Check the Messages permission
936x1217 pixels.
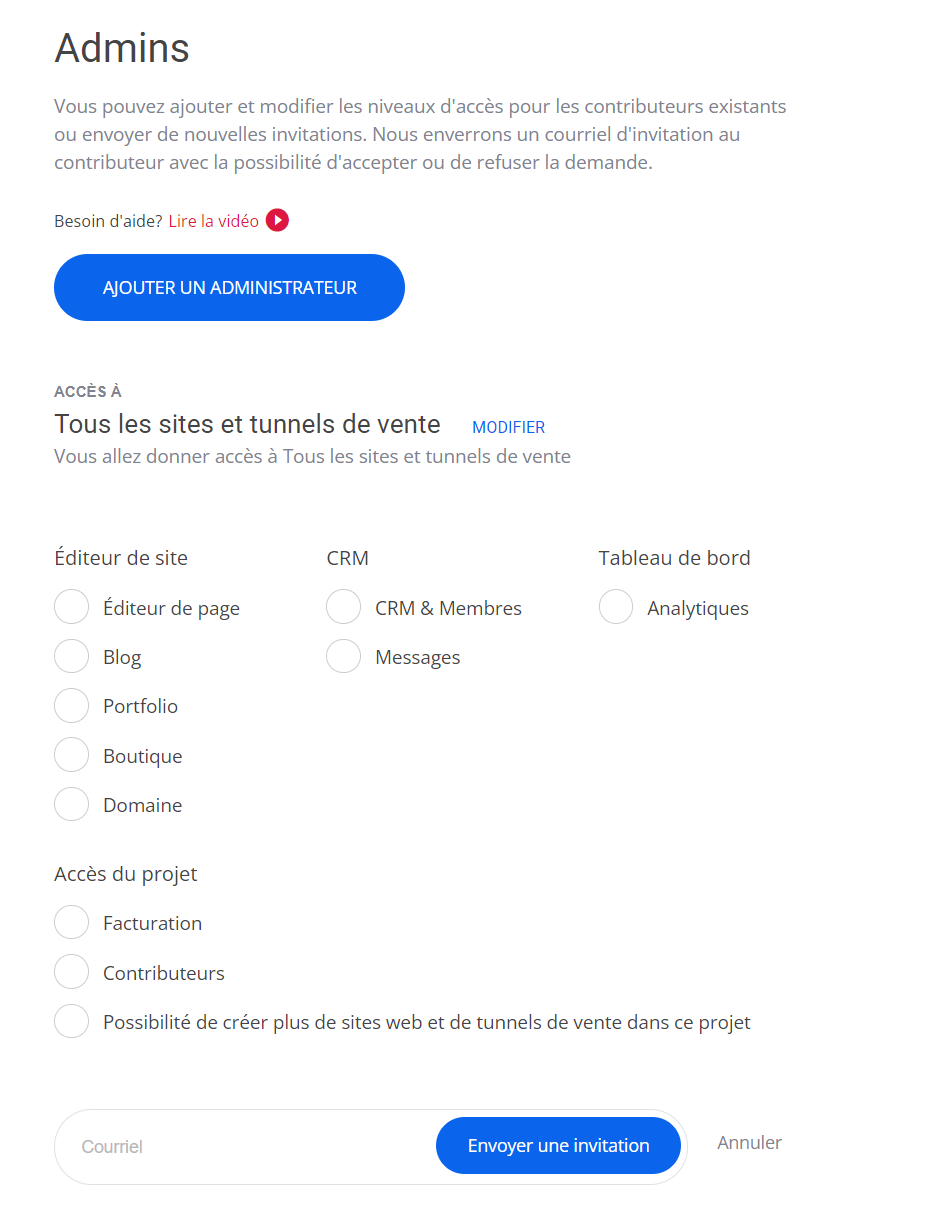pos(343,657)
